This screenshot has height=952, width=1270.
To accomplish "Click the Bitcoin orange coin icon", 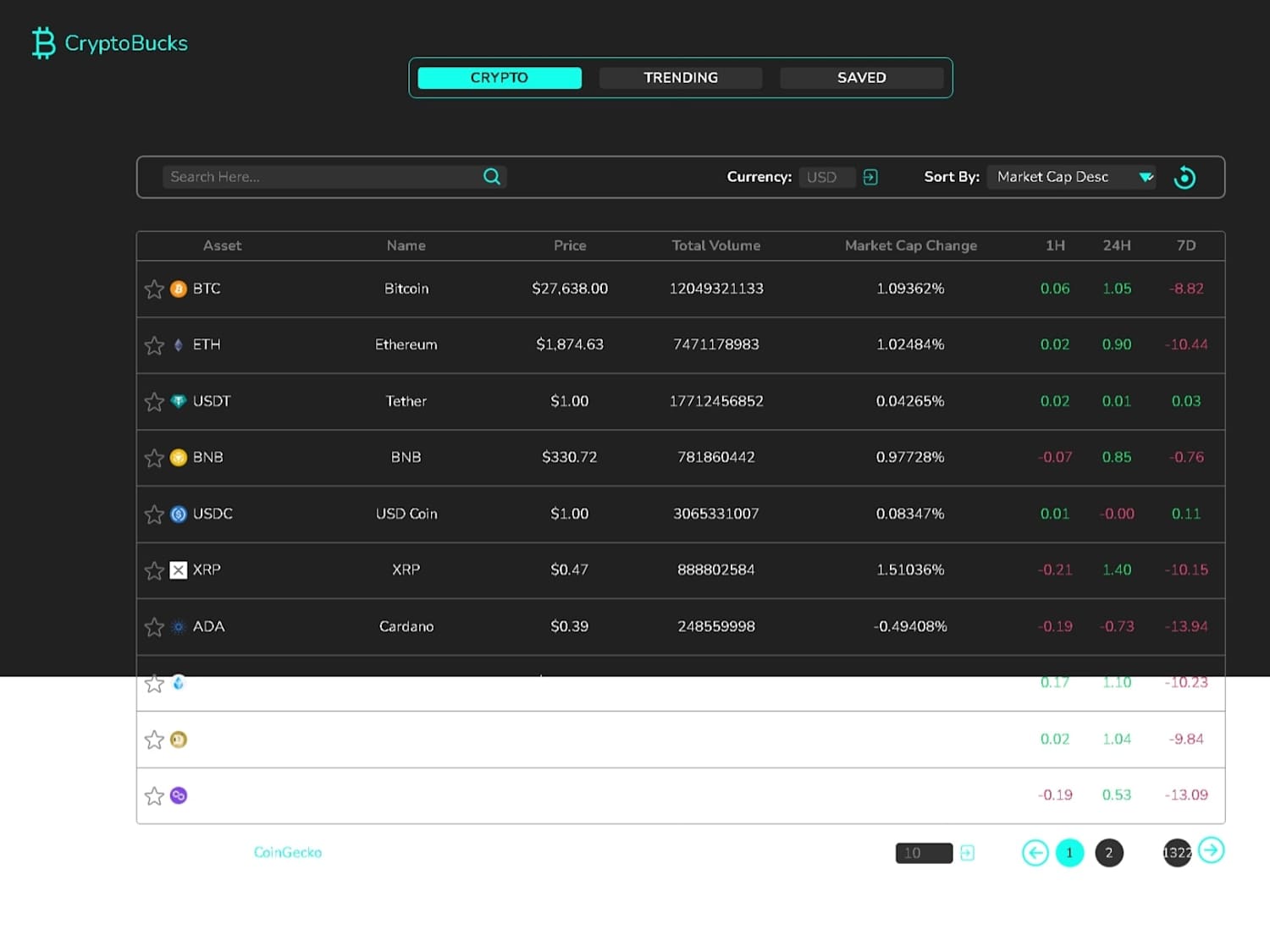I will (x=179, y=289).
